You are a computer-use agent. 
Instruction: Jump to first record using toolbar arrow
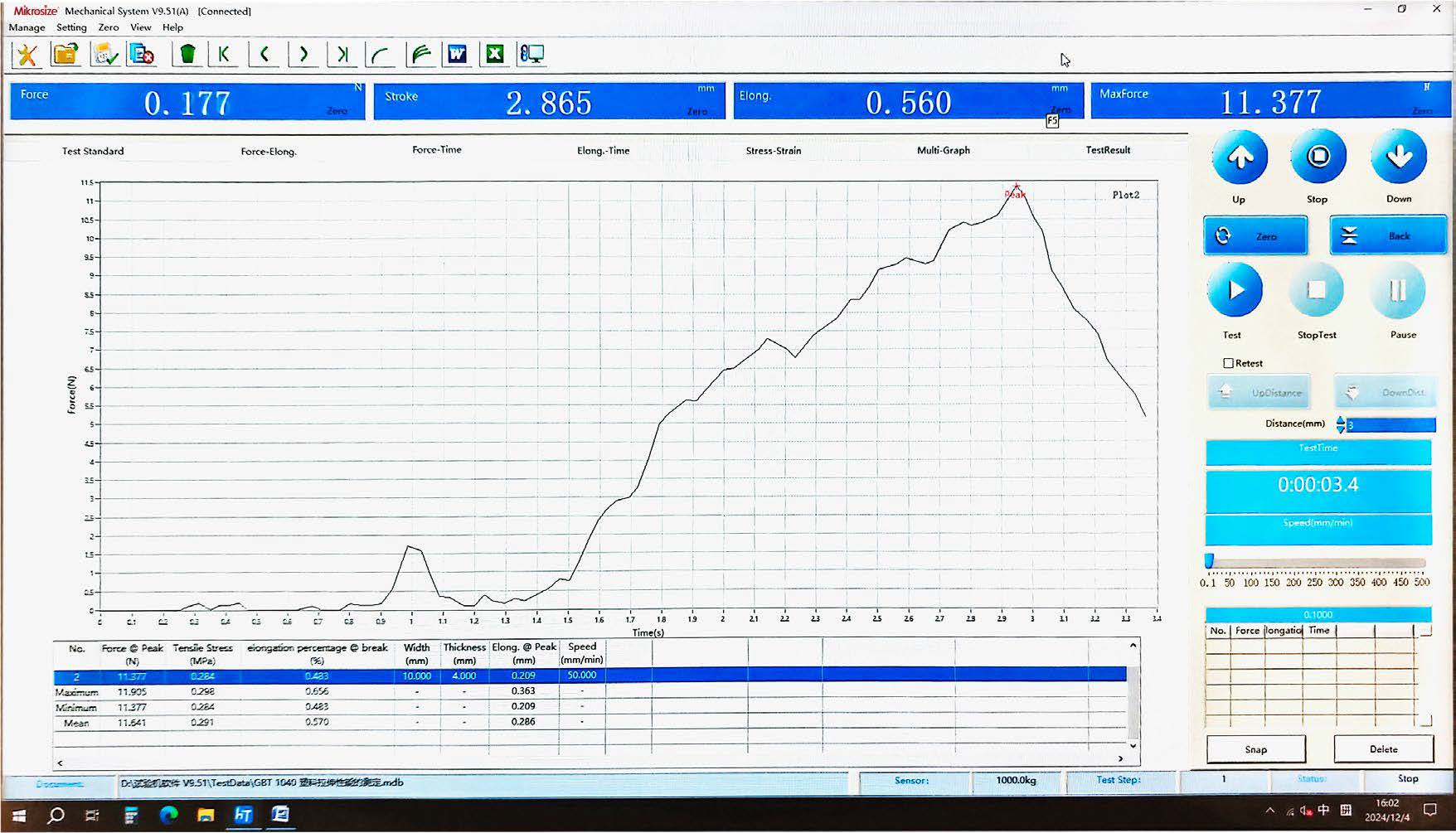223,53
